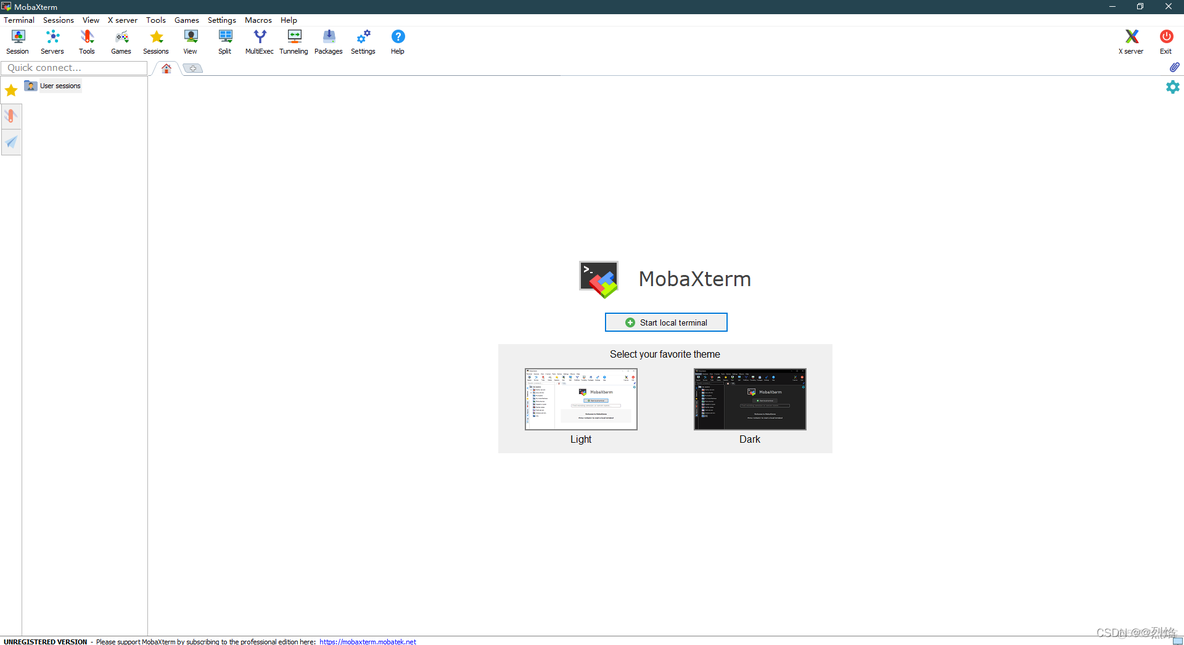1184x645 pixels.
Task: Open the Sessions menu in menu bar
Action: pos(58,20)
